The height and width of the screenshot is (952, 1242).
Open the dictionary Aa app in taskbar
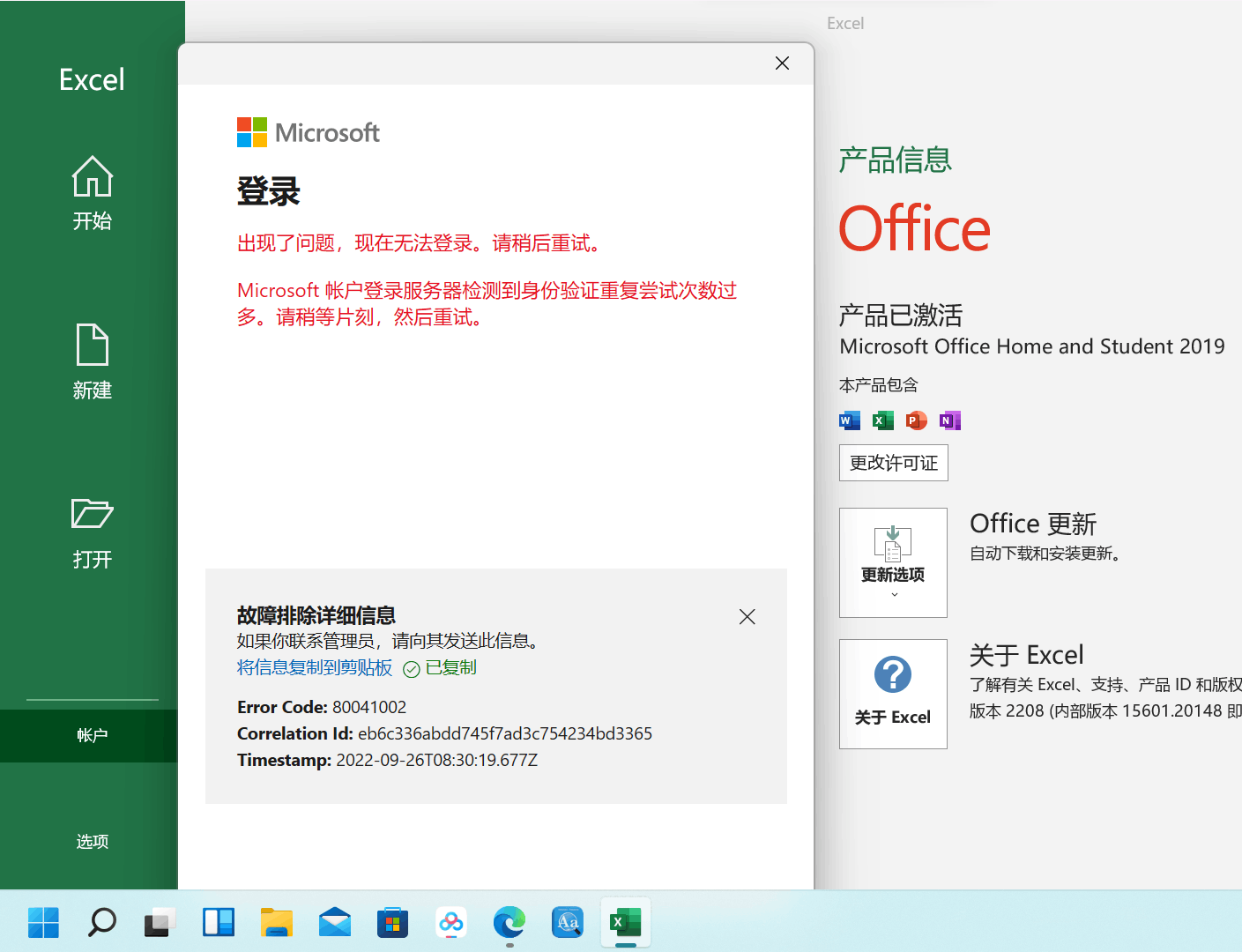coord(567,923)
